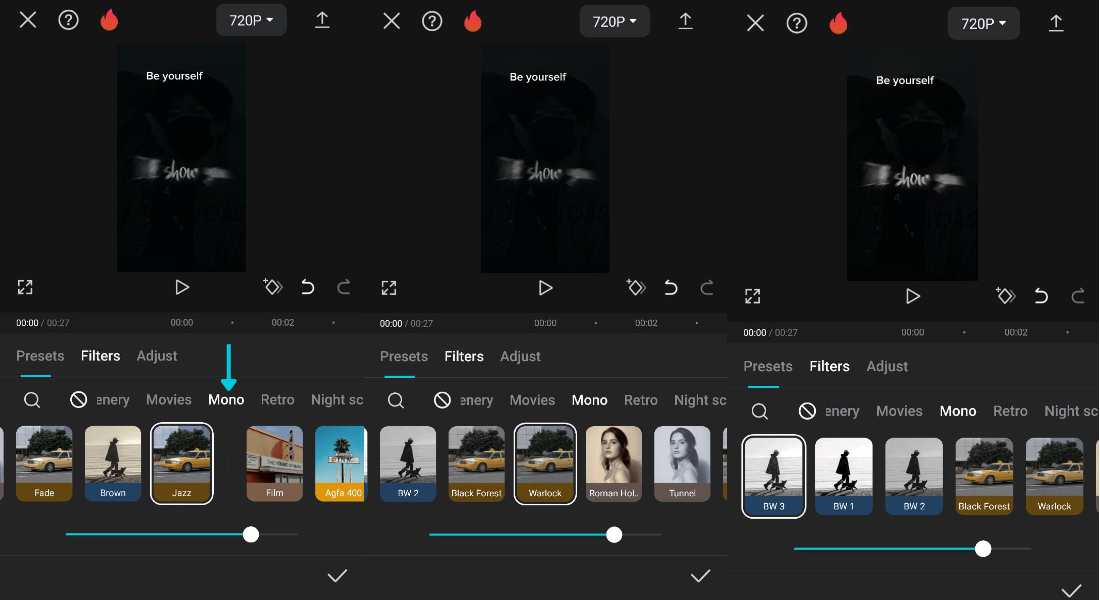Choose the Tunnel filter thumbnail
1100x600 pixels.
pos(682,464)
